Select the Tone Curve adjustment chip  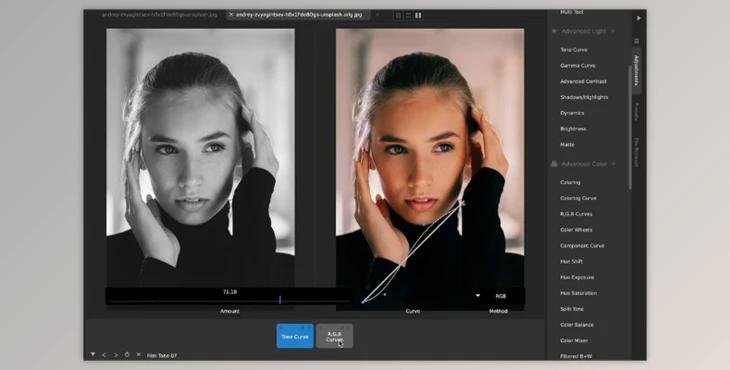click(x=295, y=336)
